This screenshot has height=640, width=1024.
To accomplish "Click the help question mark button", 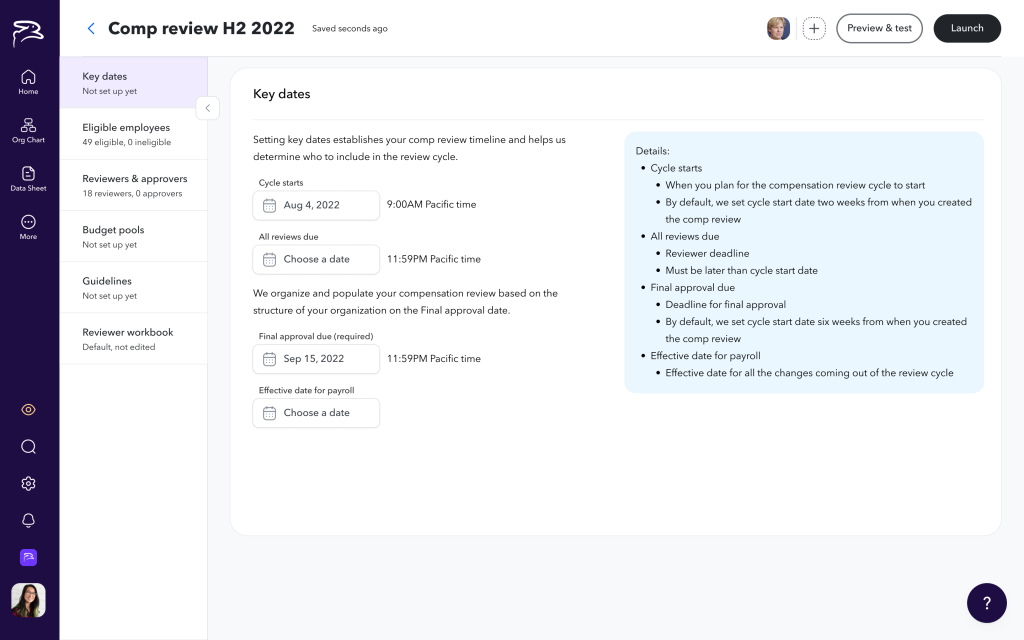I will click(x=986, y=603).
